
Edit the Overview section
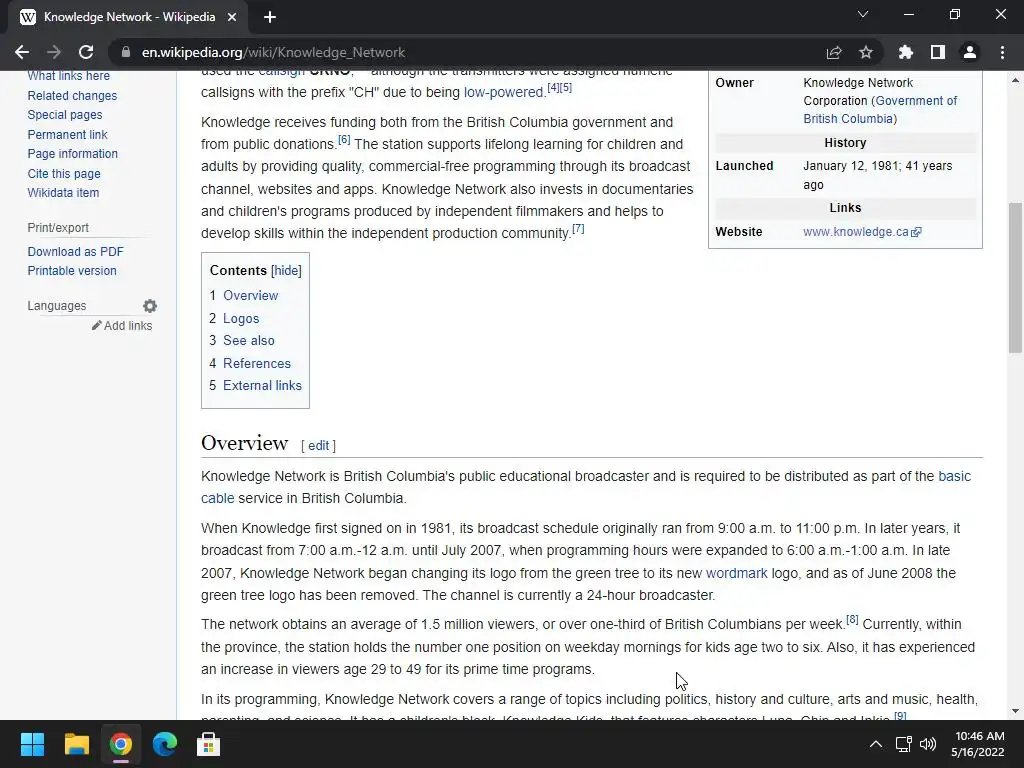tap(319, 445)
